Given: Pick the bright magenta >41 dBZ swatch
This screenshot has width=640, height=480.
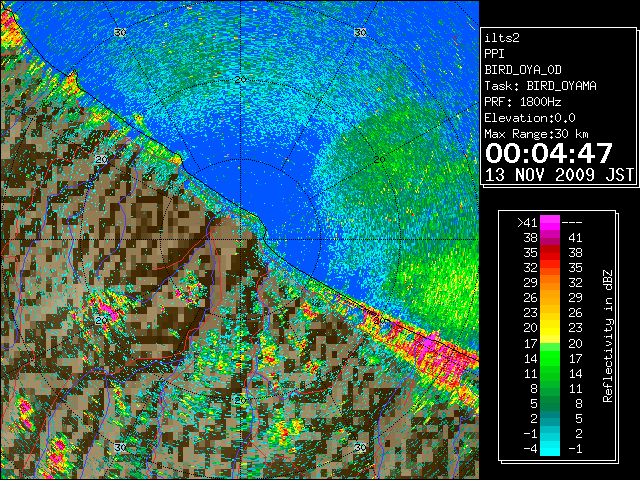Looking at the screenshot, I should [x=550, y=222].
